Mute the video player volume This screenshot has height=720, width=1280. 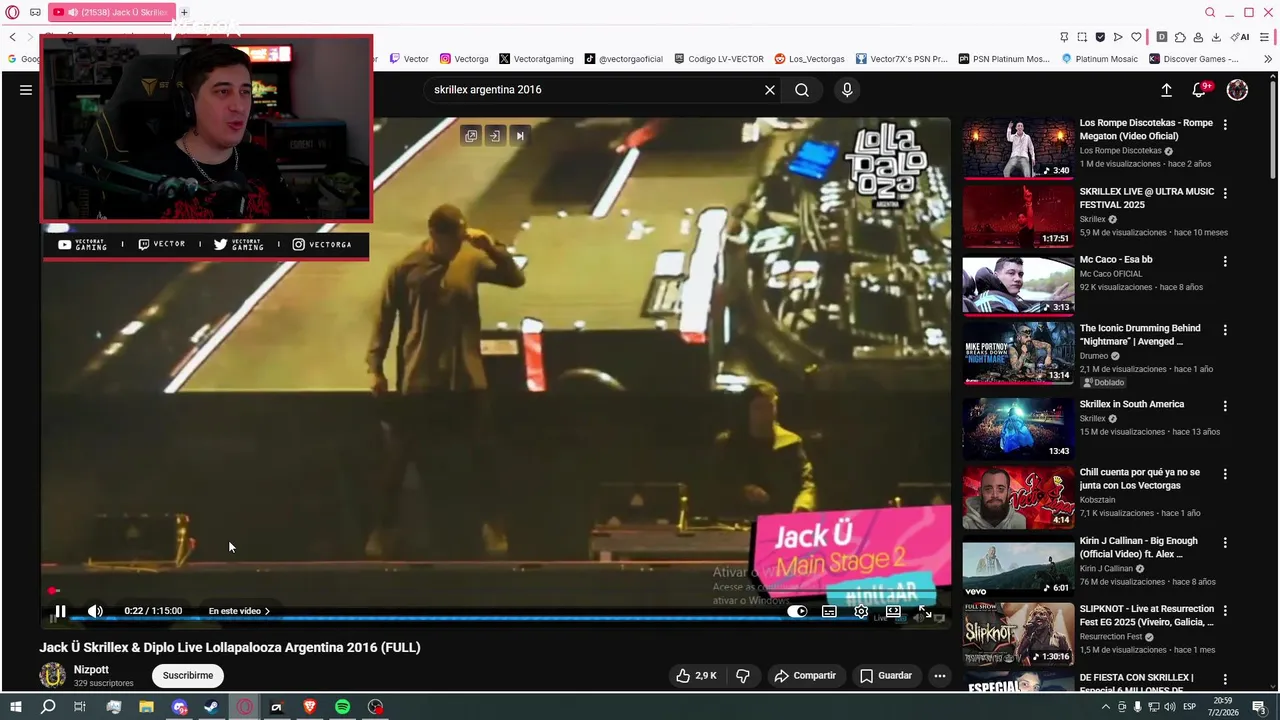[x=95, y=611]
